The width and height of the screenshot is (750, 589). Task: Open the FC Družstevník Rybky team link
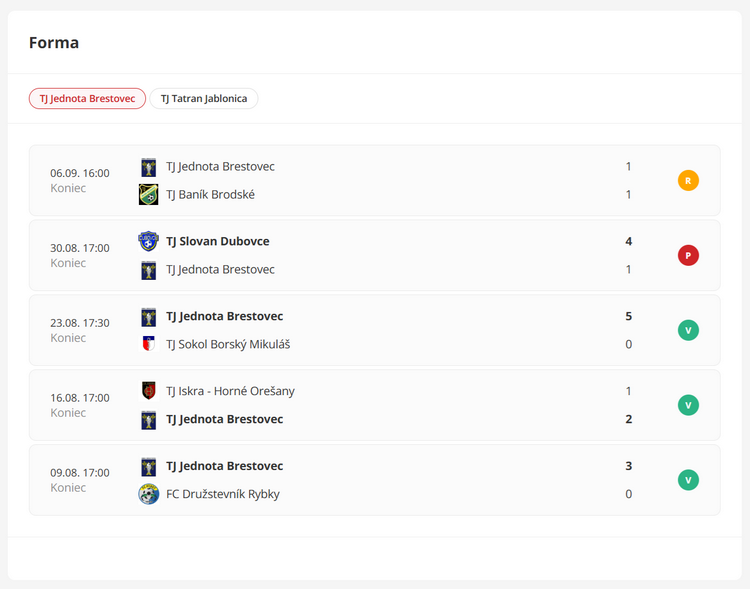tap(223, 494)
